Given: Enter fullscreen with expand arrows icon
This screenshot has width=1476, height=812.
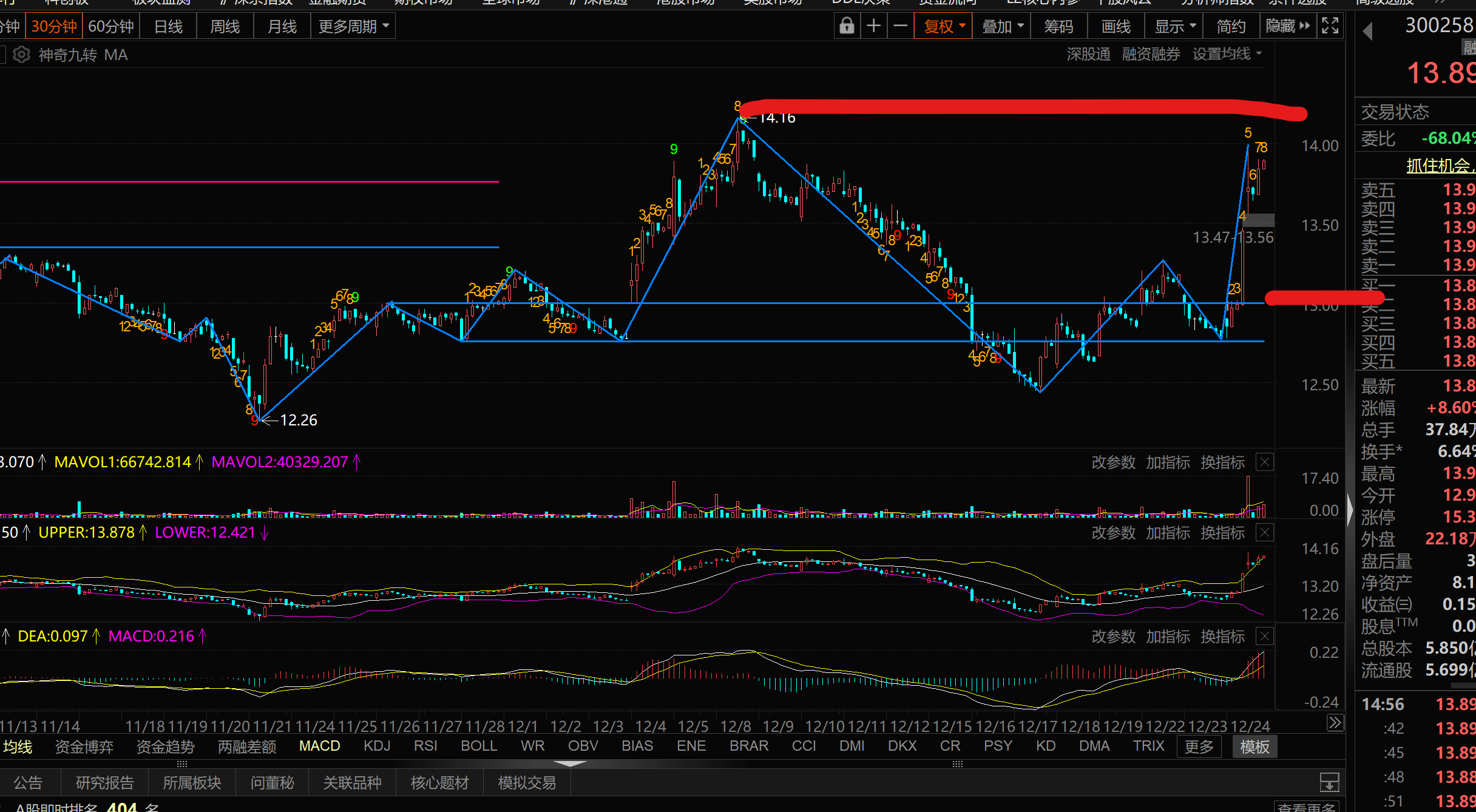Looking at the screenshot, I should click(x=1330, y=26).
